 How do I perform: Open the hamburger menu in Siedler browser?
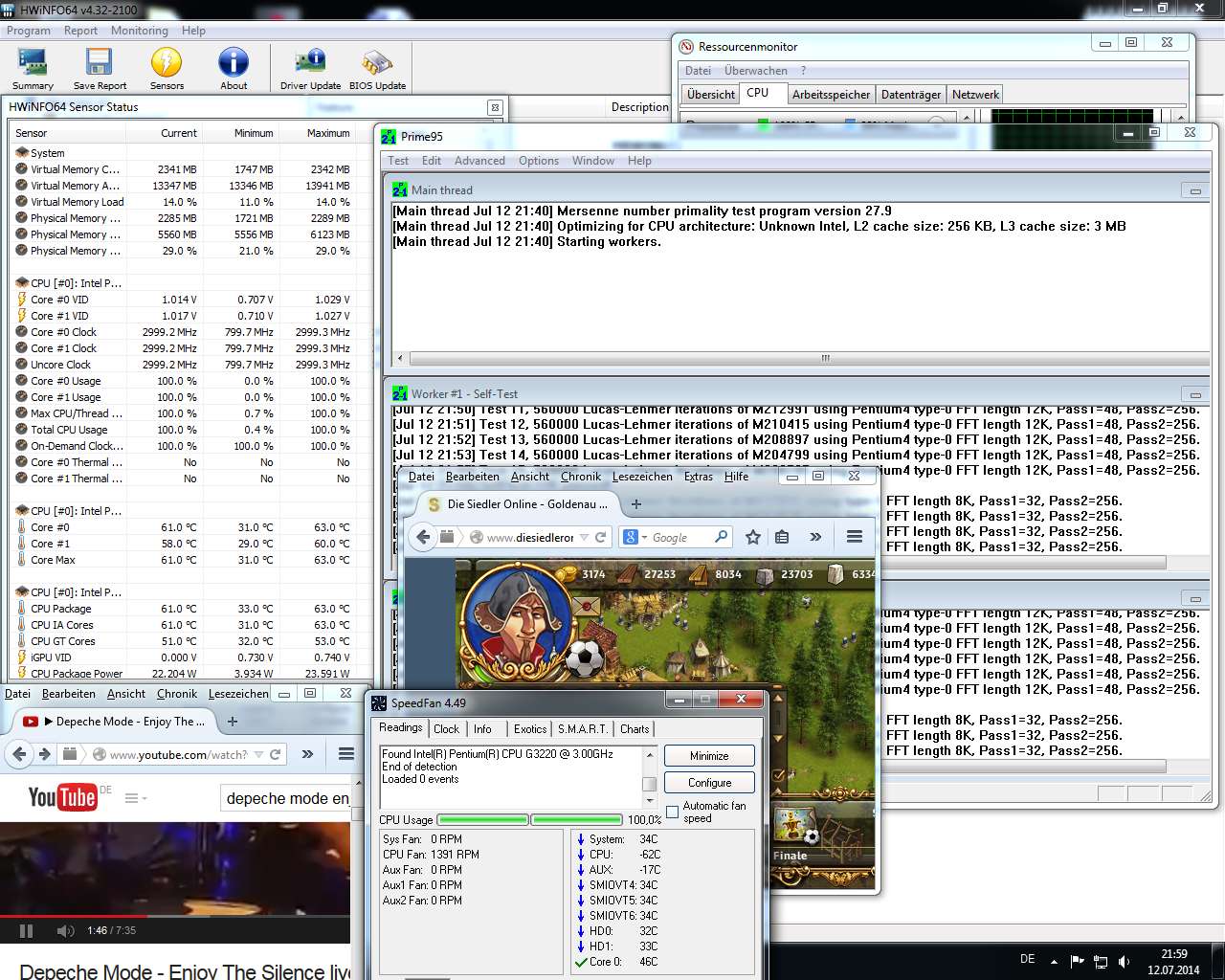(855, 537)
